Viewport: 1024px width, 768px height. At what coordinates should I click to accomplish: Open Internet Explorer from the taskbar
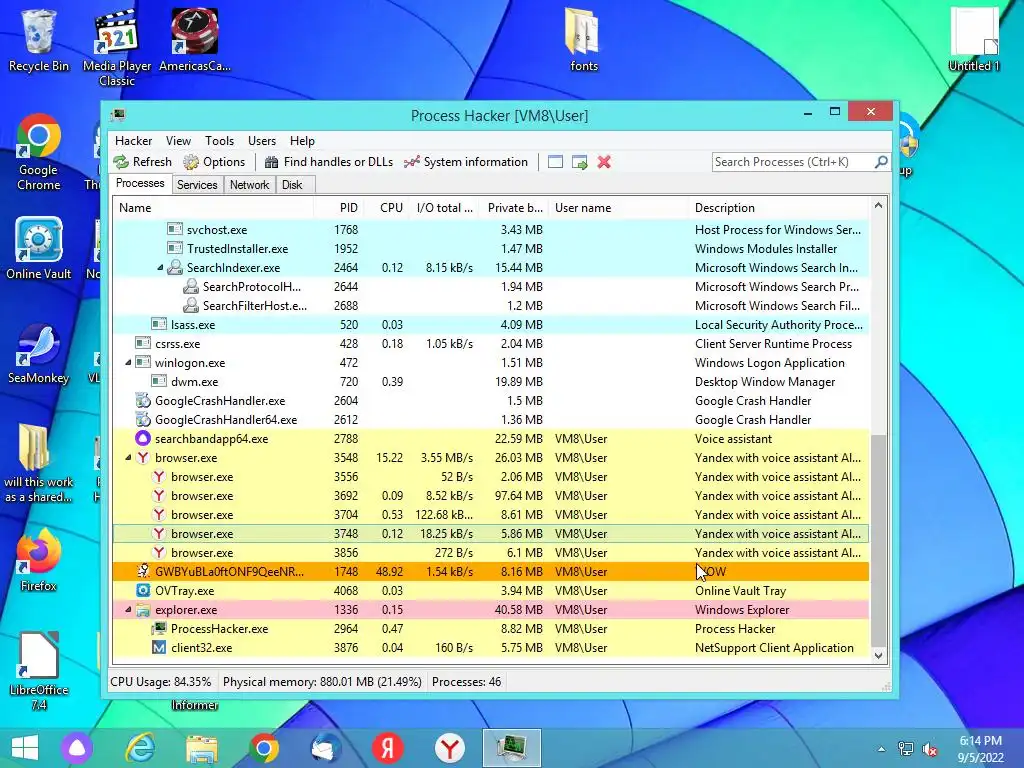pos(140,748)
